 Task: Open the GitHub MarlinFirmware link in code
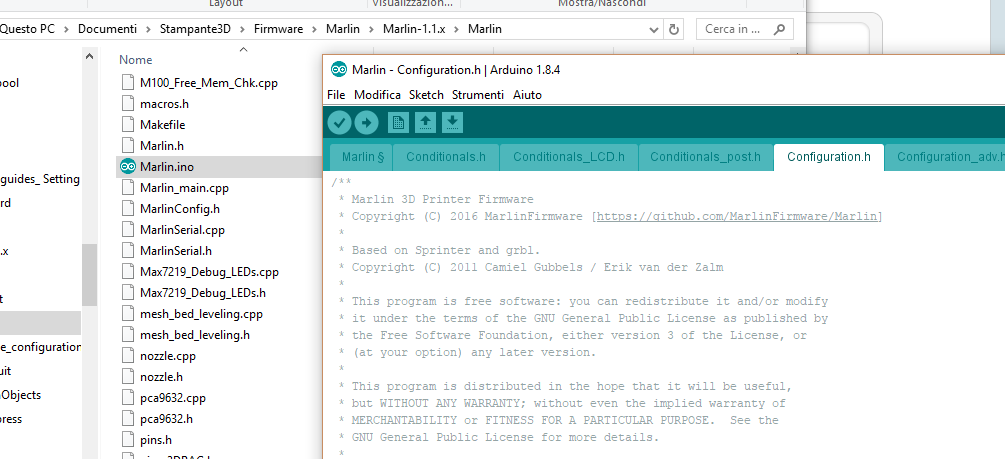point(736,217)
